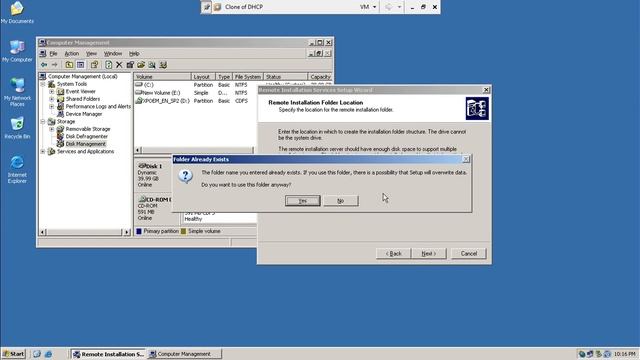
Task: Click Back button in Setup Wizard
Action: [x=393, y=253]
